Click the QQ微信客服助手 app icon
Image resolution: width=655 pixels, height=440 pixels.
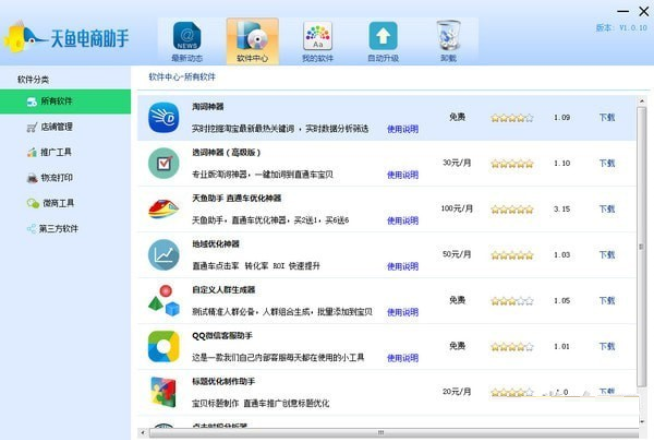163,346
